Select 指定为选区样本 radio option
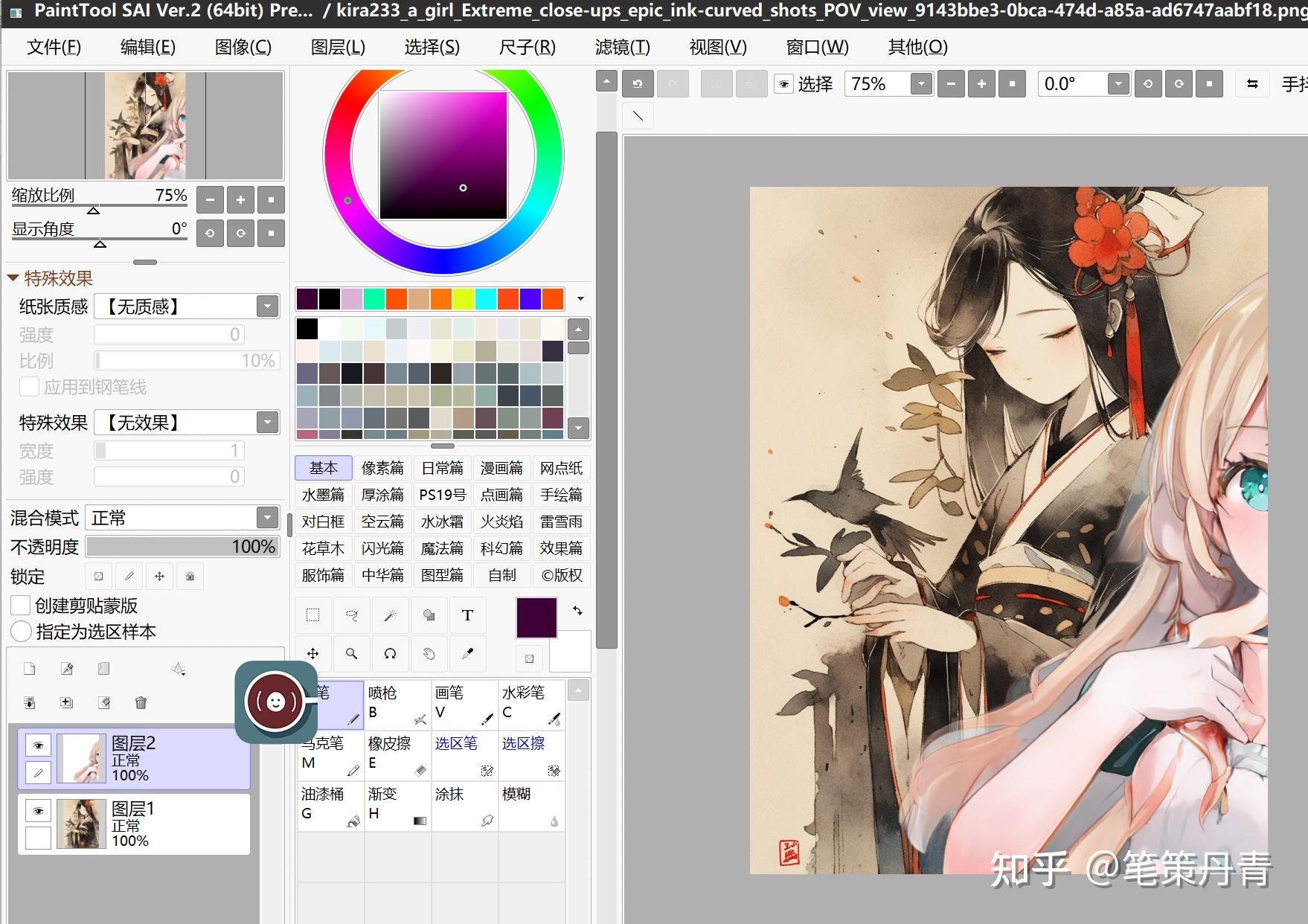The width and height of the screenshot is (1308, 924). (x=21, y=632)
